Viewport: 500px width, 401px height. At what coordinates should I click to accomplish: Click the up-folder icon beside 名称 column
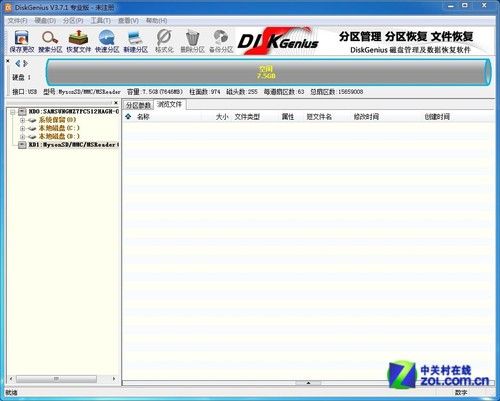point(128,116)
